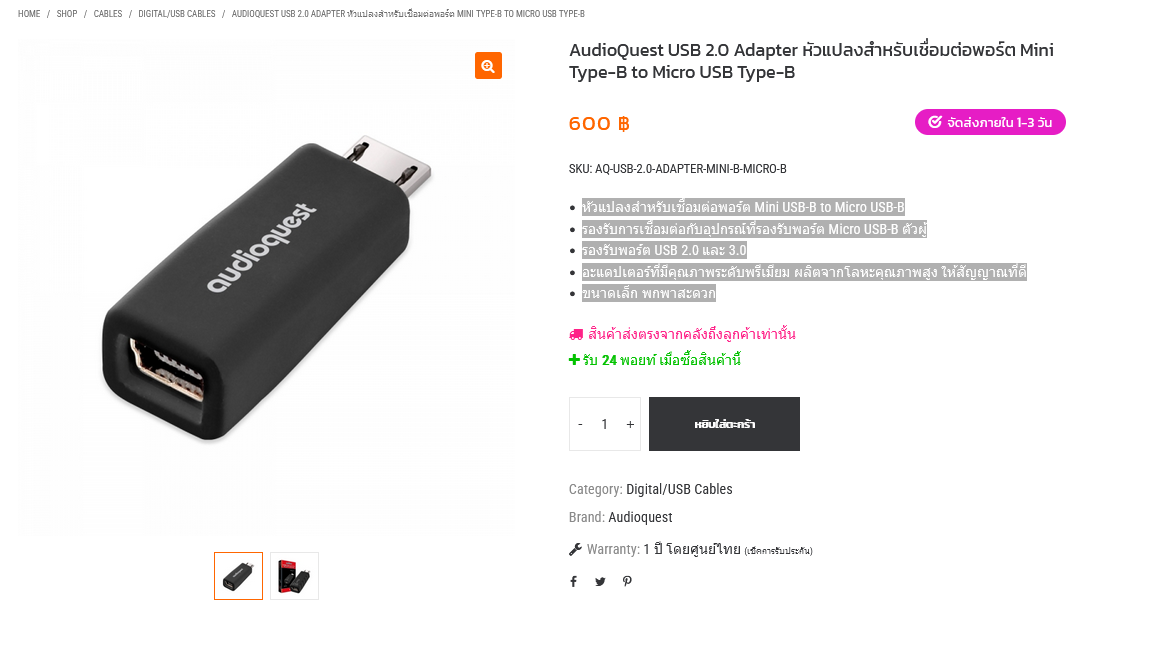Select the first adapter thumbnail
1154x654 pixels.
238,576
